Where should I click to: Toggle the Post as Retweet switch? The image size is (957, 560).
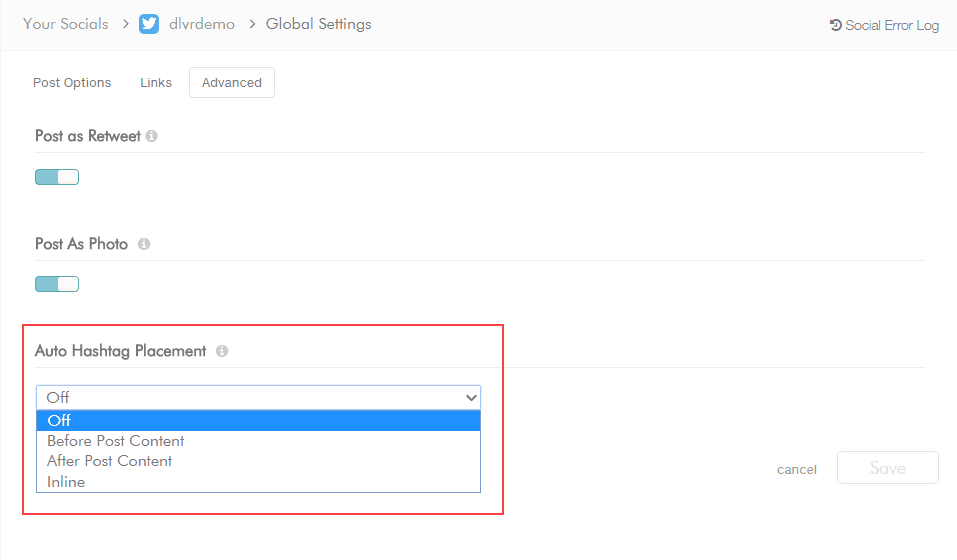point(57,177)
